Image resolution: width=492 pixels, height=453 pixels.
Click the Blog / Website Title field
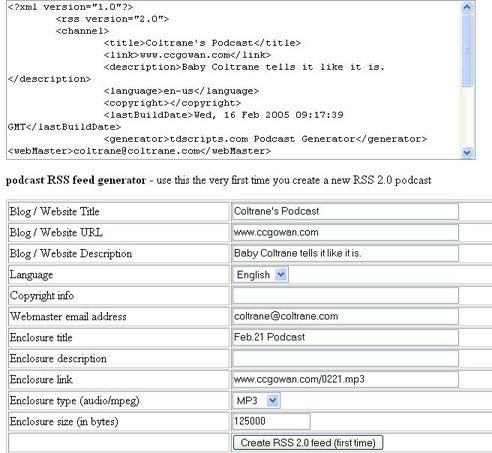(345, 211)
